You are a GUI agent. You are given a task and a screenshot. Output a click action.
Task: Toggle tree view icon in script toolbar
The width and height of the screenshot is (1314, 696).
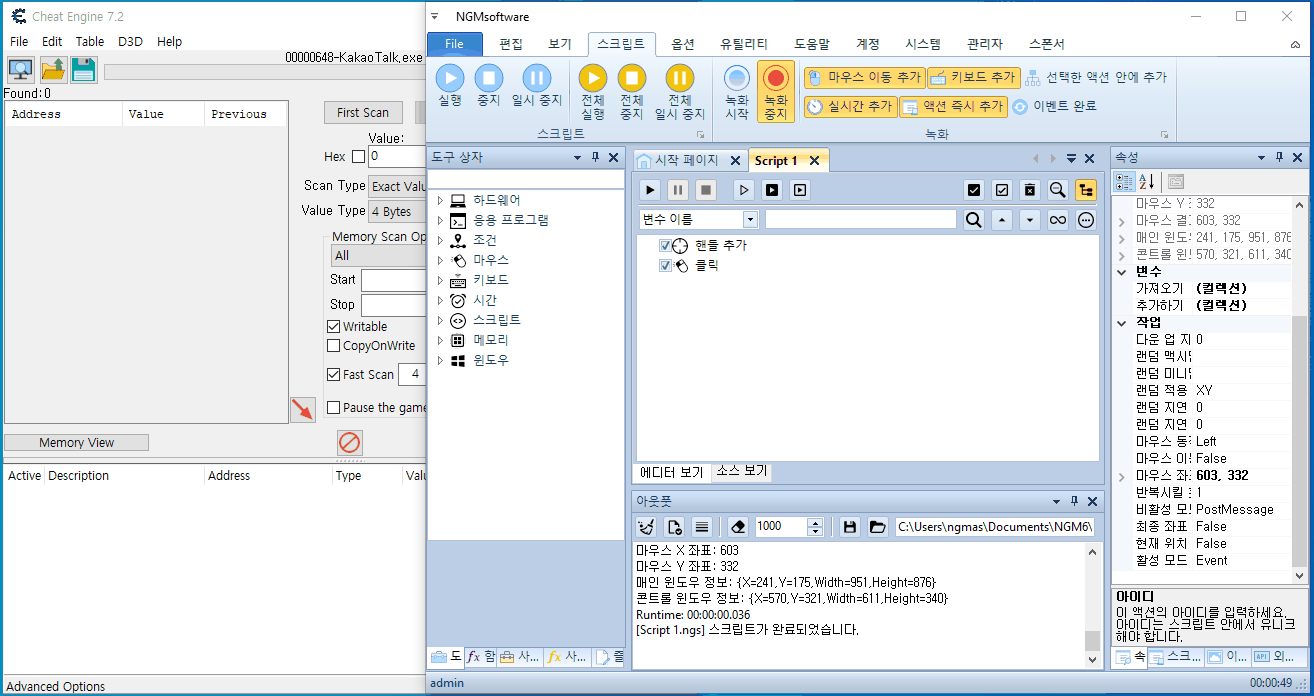1086,190
